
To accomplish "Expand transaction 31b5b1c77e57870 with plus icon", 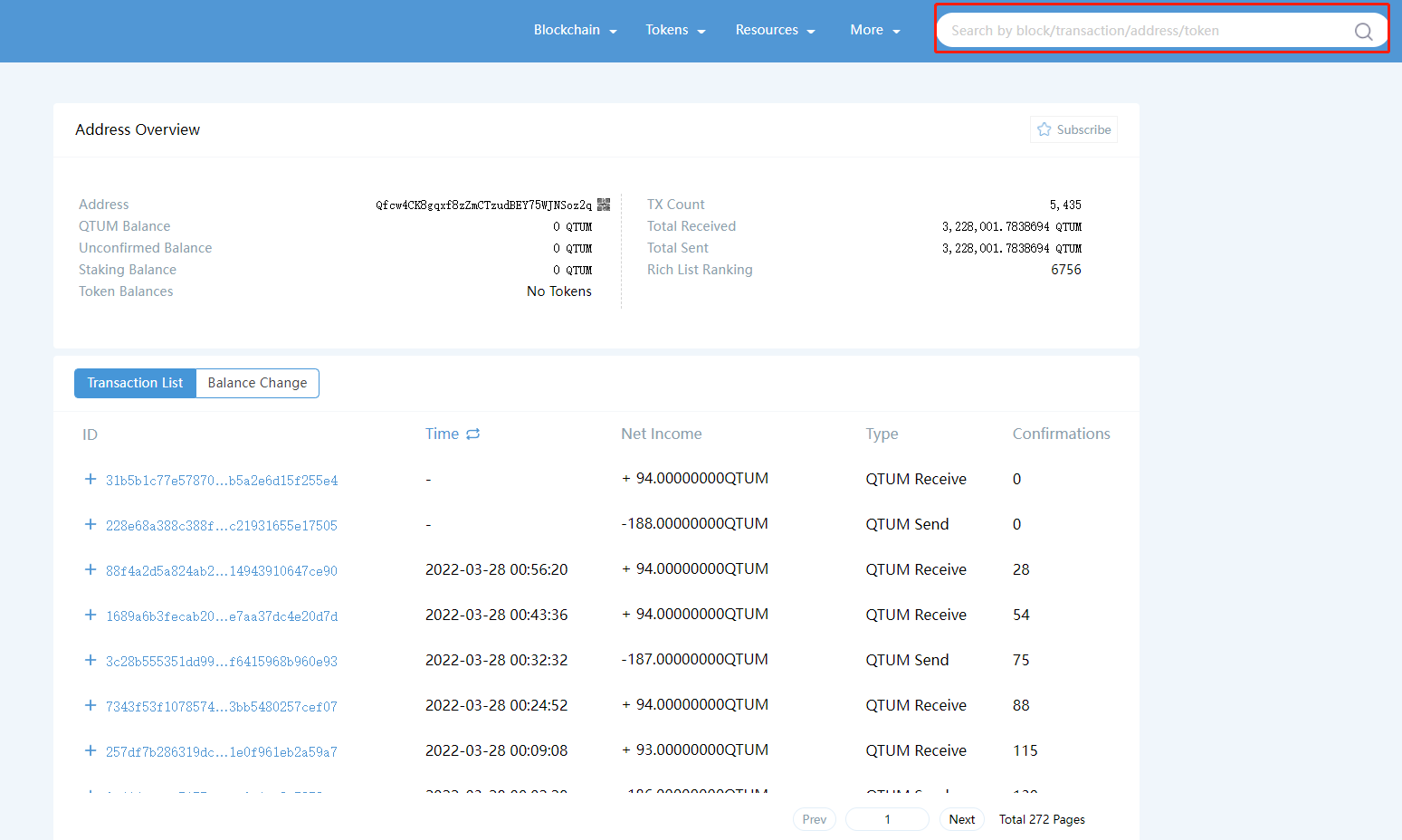I will (x=91, y=479).
